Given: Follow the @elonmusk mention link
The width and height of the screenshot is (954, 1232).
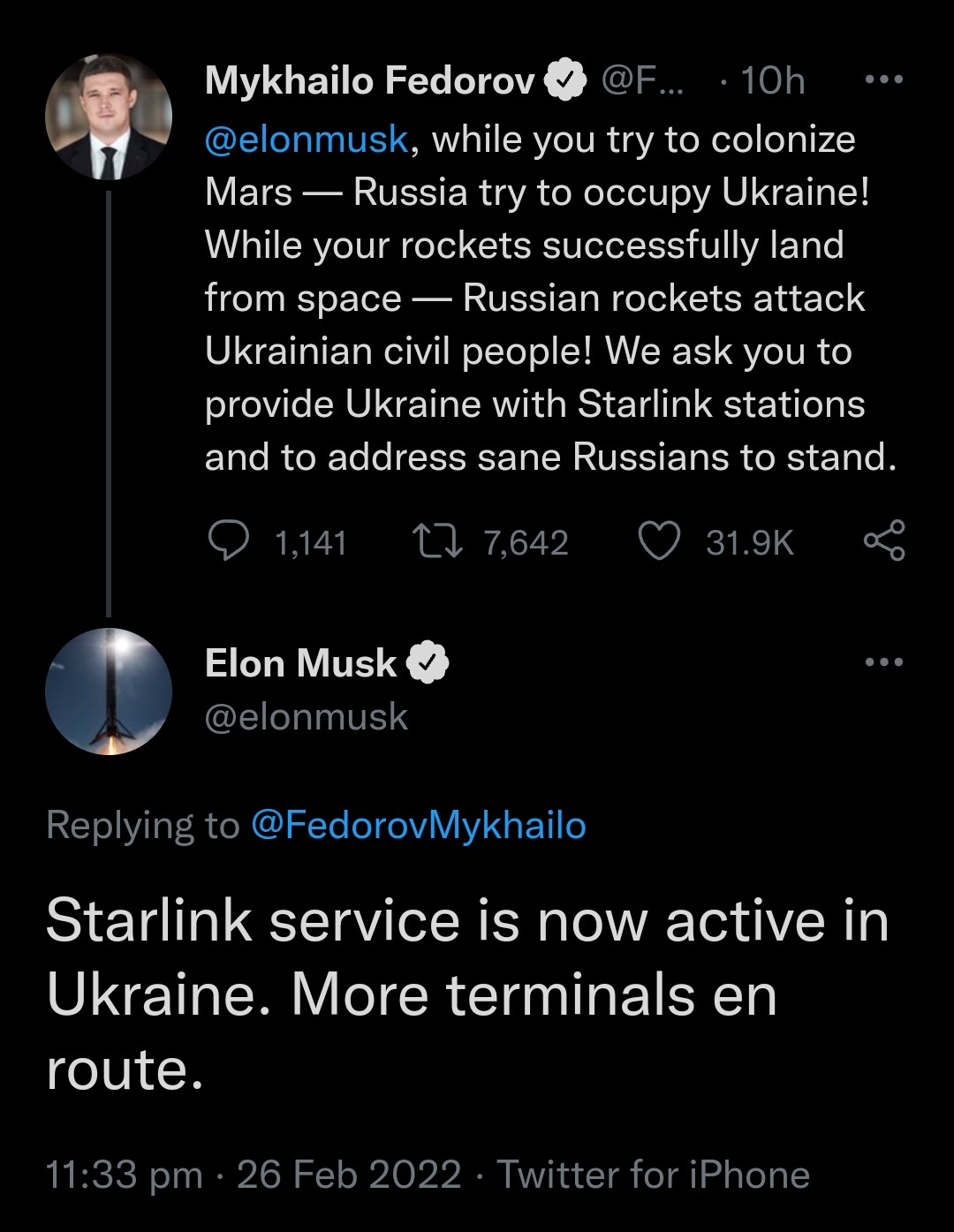Looking at the screenshot, I should click(x=307, y=140).
